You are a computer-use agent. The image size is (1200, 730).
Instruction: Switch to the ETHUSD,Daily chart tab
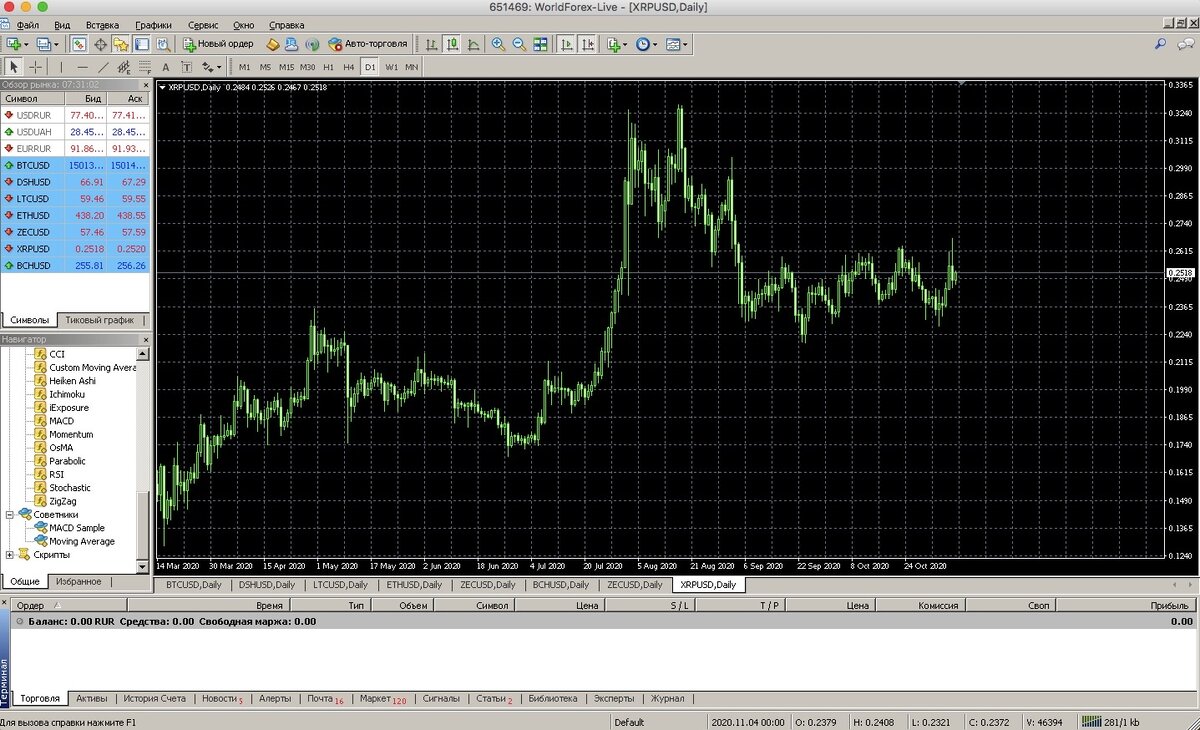point(413,585)
